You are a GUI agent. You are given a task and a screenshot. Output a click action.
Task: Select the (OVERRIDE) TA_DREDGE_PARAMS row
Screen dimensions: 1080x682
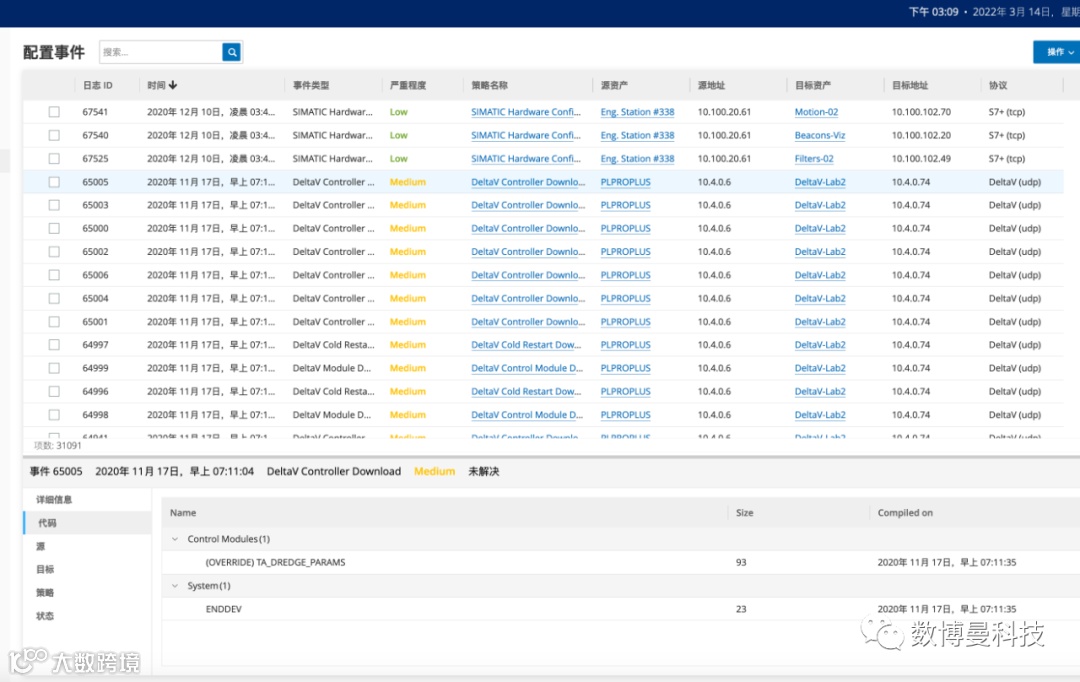tap(621, 562)
